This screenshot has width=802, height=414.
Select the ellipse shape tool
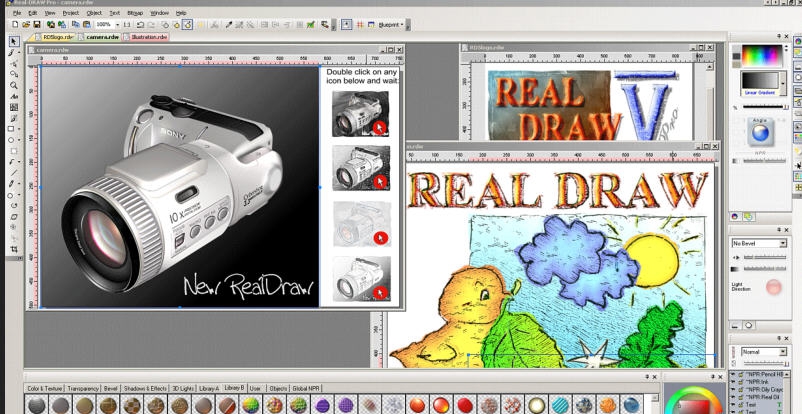click(x=12, y=140)
